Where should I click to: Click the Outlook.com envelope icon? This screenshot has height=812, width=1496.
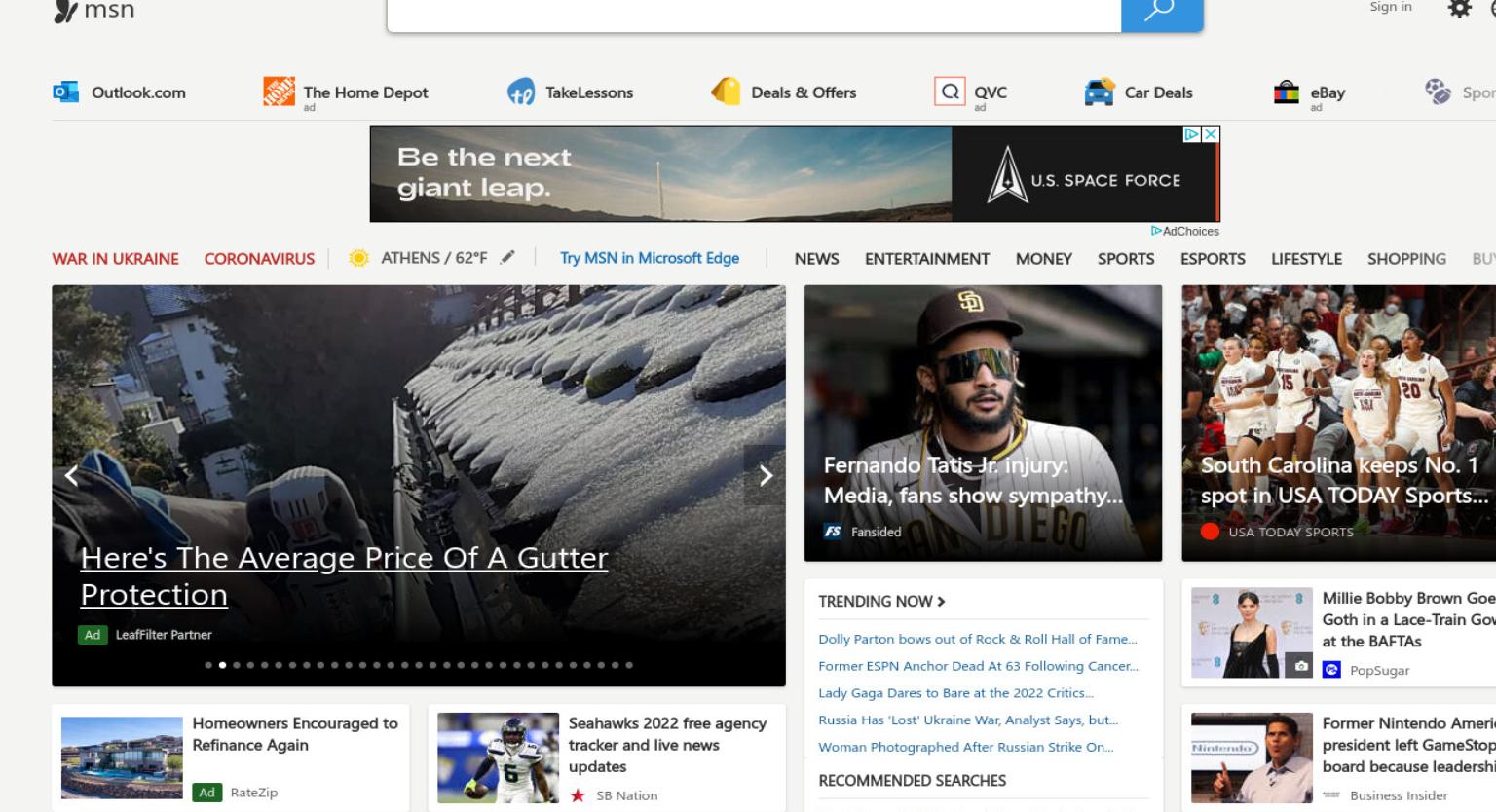[x=65, y=92]
